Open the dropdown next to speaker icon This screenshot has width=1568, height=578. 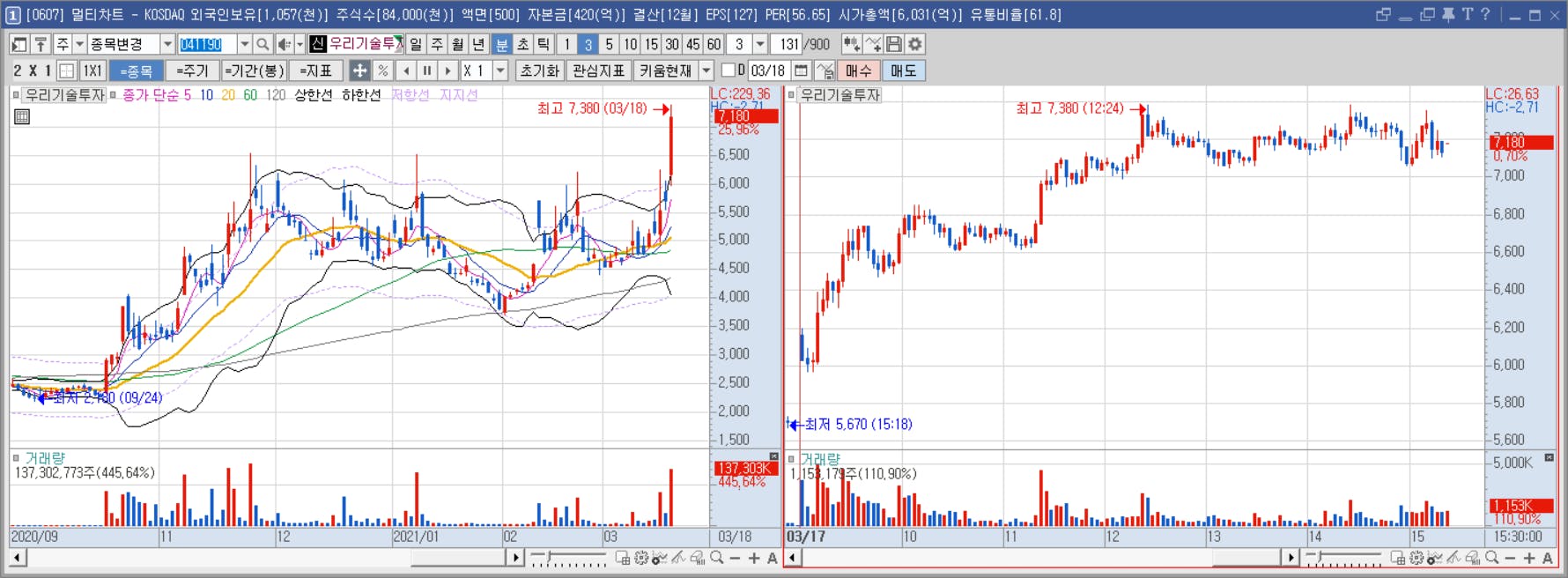[x=300, y=44]
